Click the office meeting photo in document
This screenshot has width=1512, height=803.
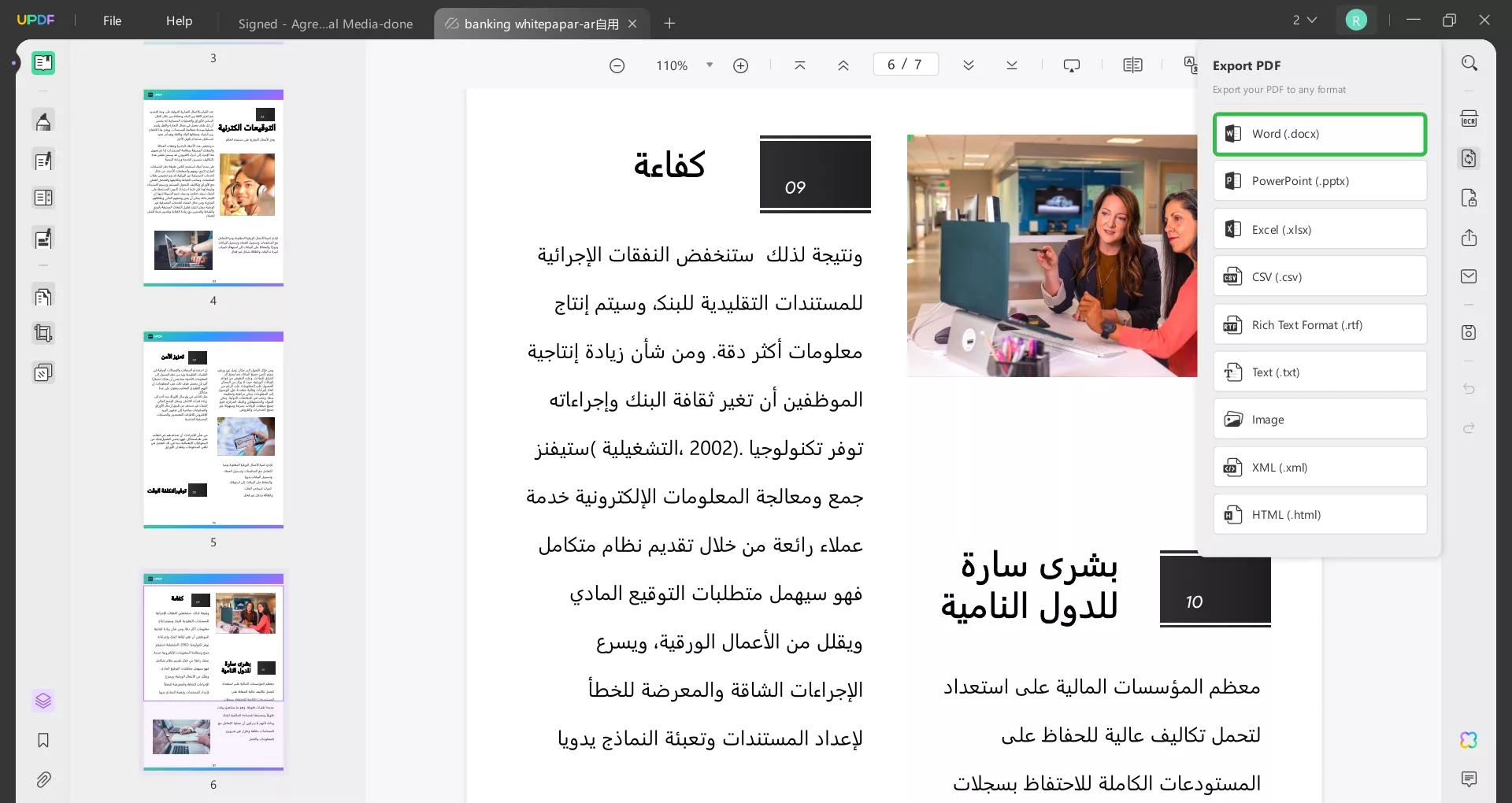(x=1052, y=256)
